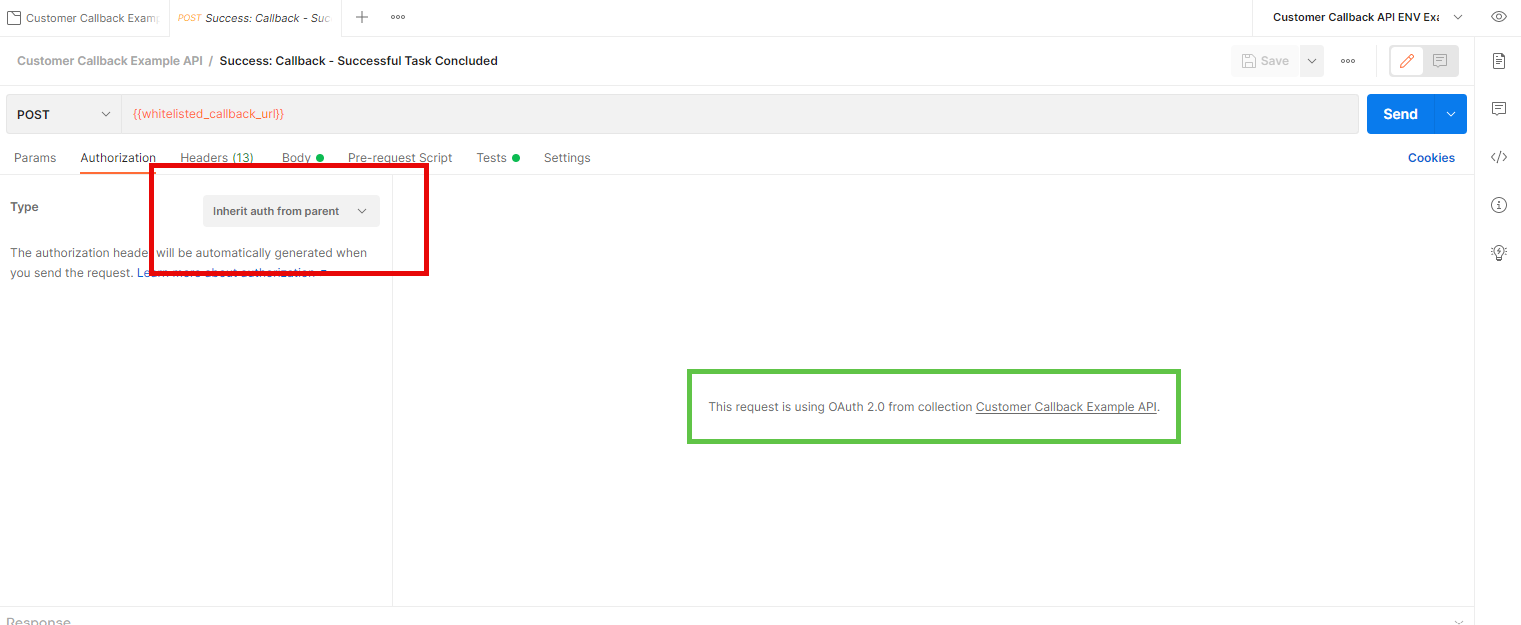Open Headers (13) tab

click(217, 158)
